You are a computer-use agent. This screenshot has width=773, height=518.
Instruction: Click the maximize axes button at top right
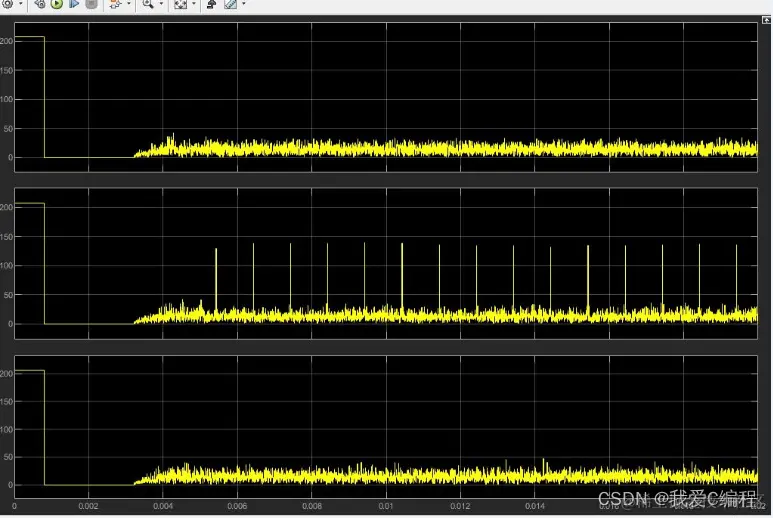(766, 20)
